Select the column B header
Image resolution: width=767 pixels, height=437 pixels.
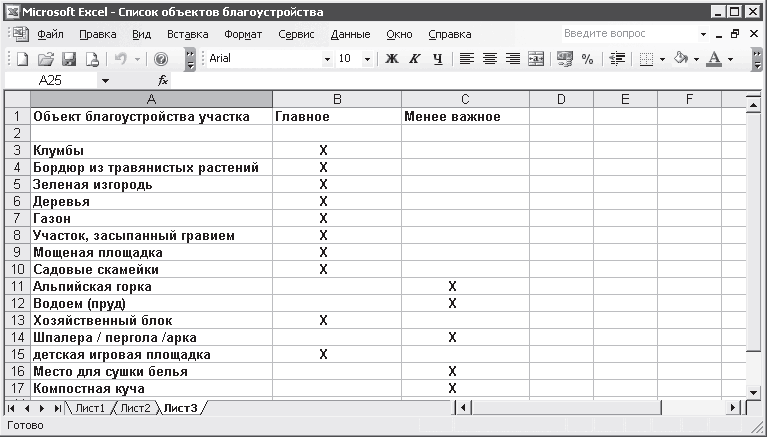tap(337, 99)
